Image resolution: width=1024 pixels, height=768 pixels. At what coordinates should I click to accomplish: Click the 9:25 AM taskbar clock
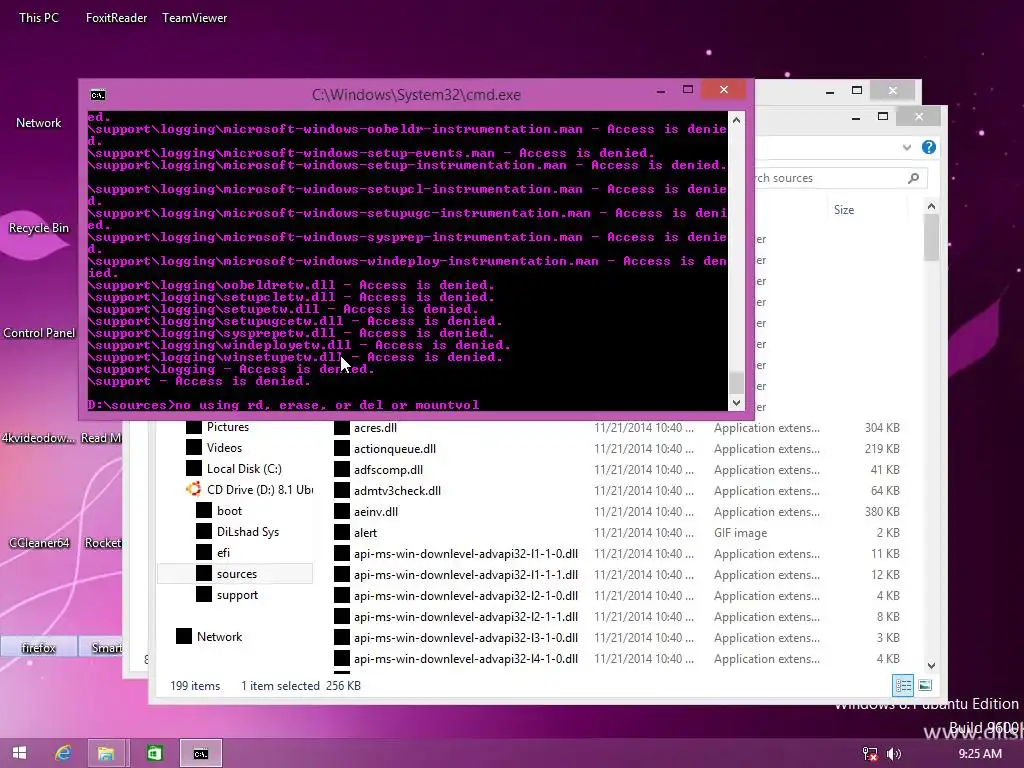click(980, 754)
